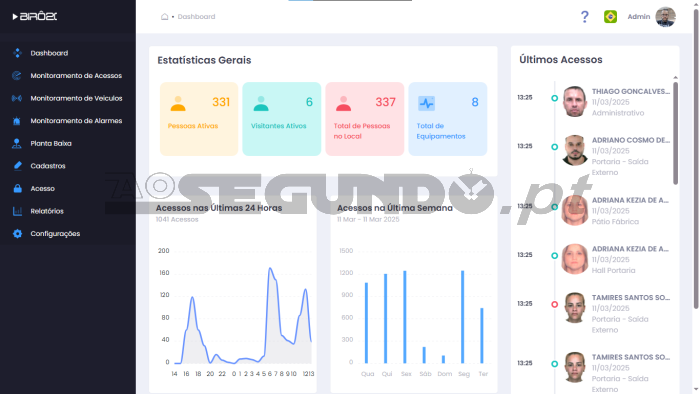Click the red status marker for Tamires
The width and height of the screenshot is (700, 394).
tap(554, 304)
